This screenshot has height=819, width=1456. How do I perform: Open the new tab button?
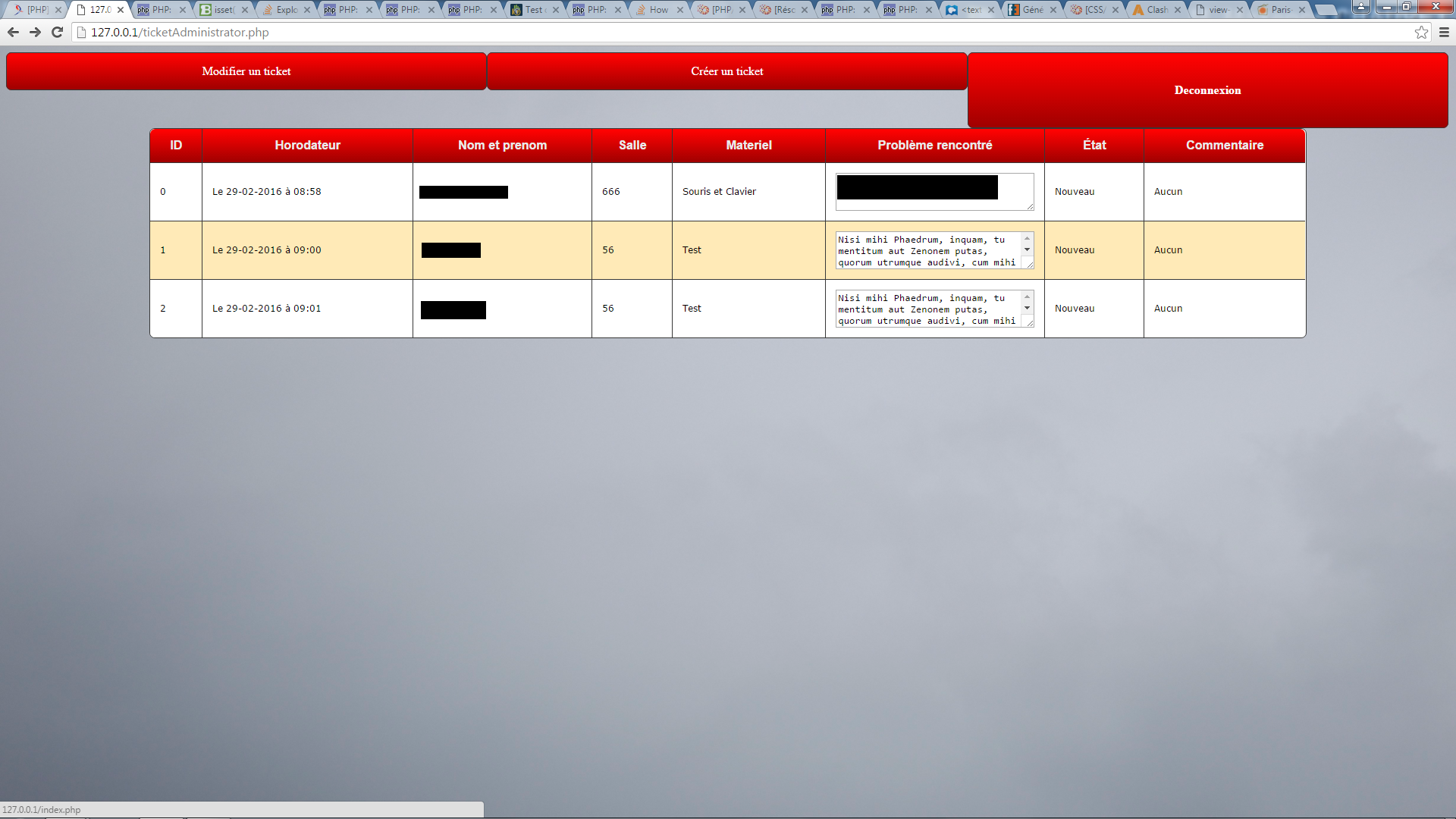(x=1326, y=10)
